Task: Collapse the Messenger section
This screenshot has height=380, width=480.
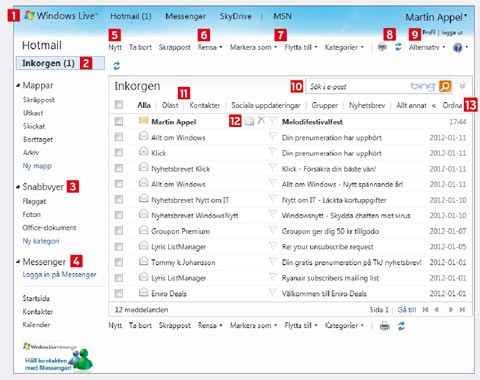Action: 18,262
